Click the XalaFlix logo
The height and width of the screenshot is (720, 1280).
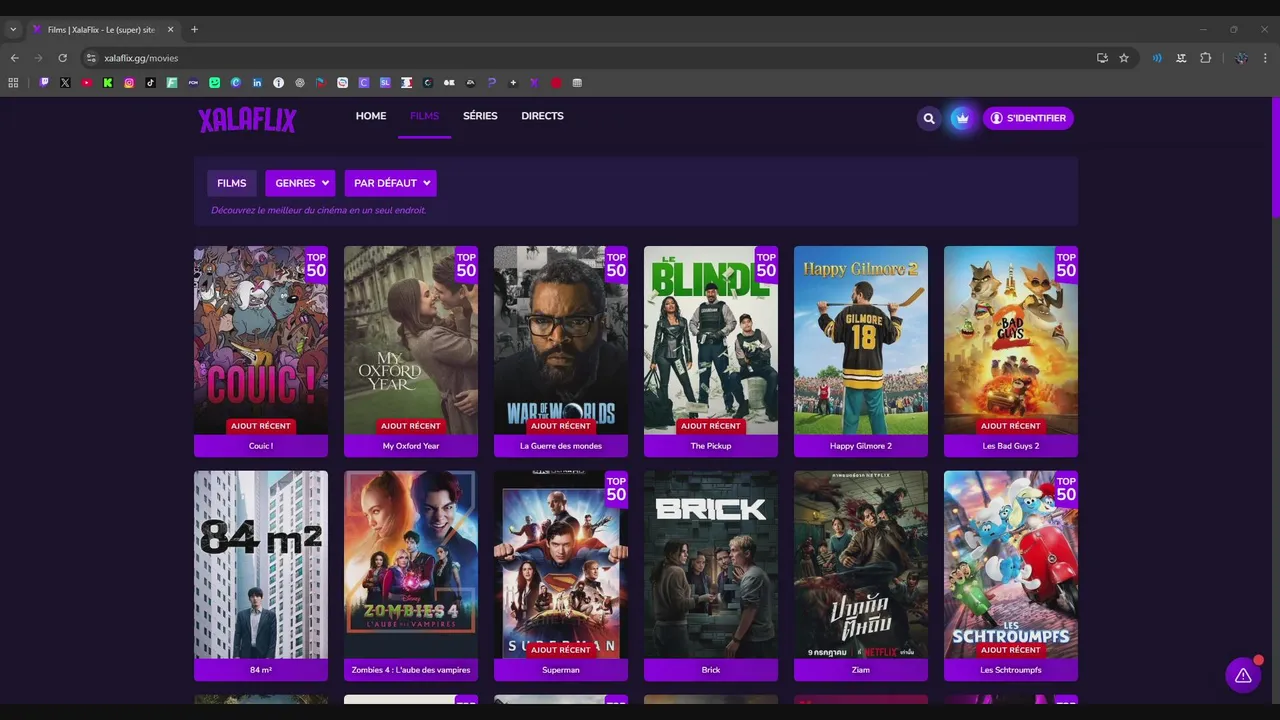point(247,120)
